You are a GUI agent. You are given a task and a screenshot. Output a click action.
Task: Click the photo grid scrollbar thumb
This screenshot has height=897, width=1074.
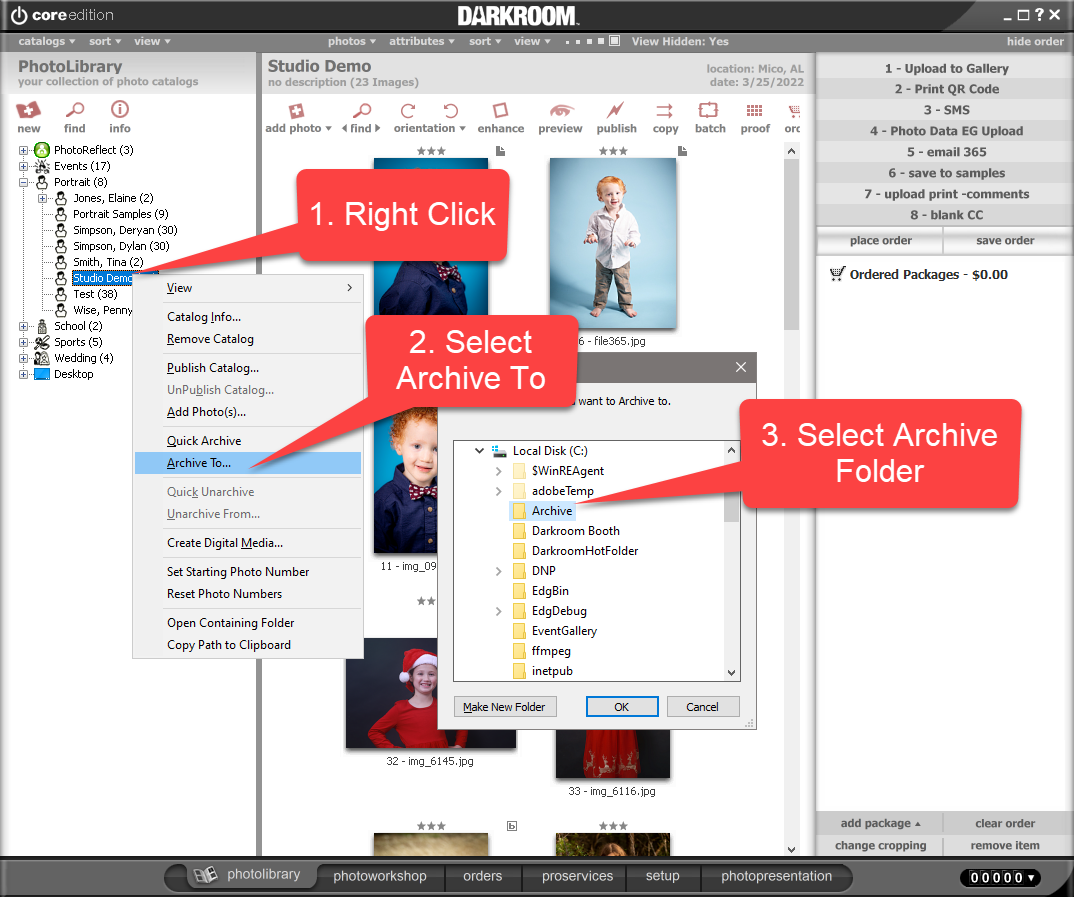pos(791,244)
